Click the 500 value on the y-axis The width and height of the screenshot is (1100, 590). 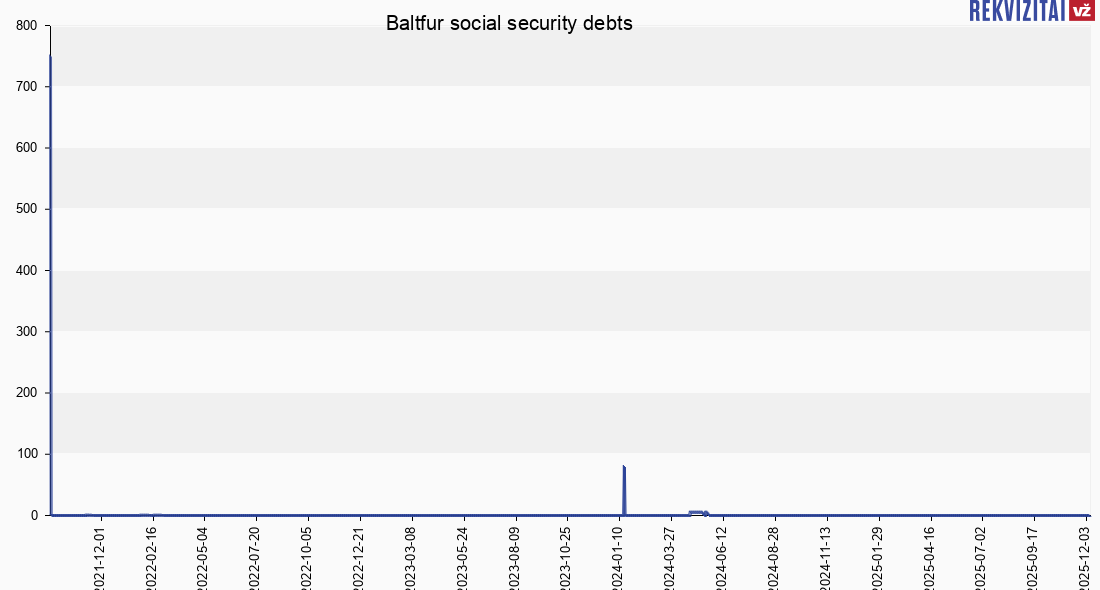click(27, 209)
